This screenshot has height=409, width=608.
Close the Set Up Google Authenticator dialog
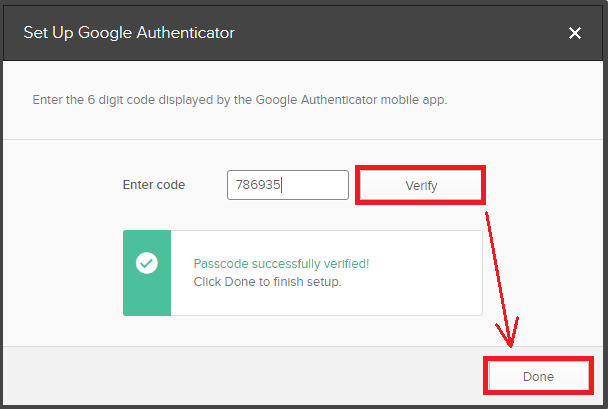(x=575, y=33)
